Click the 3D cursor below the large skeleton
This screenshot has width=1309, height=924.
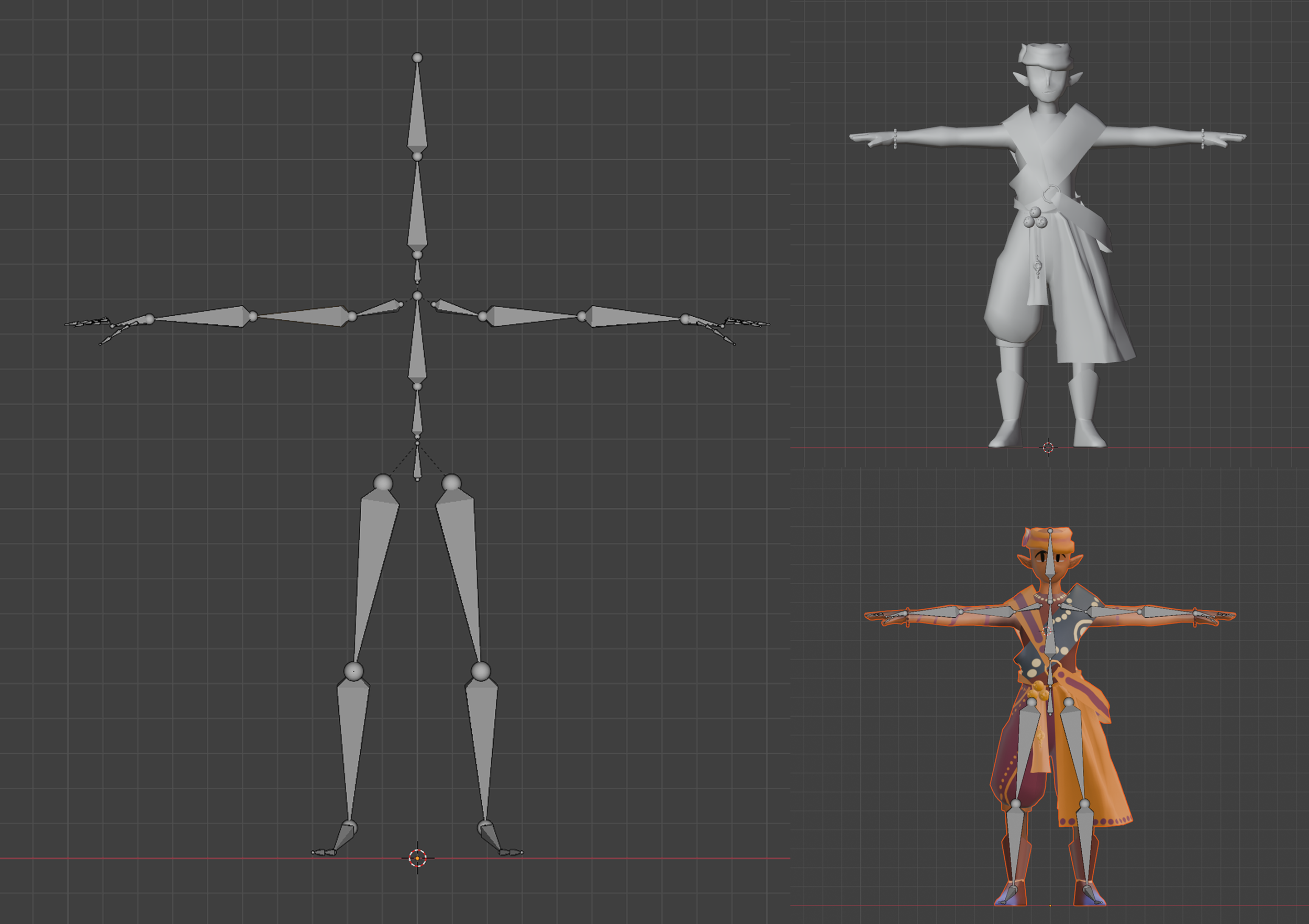(x=417, y=858)
